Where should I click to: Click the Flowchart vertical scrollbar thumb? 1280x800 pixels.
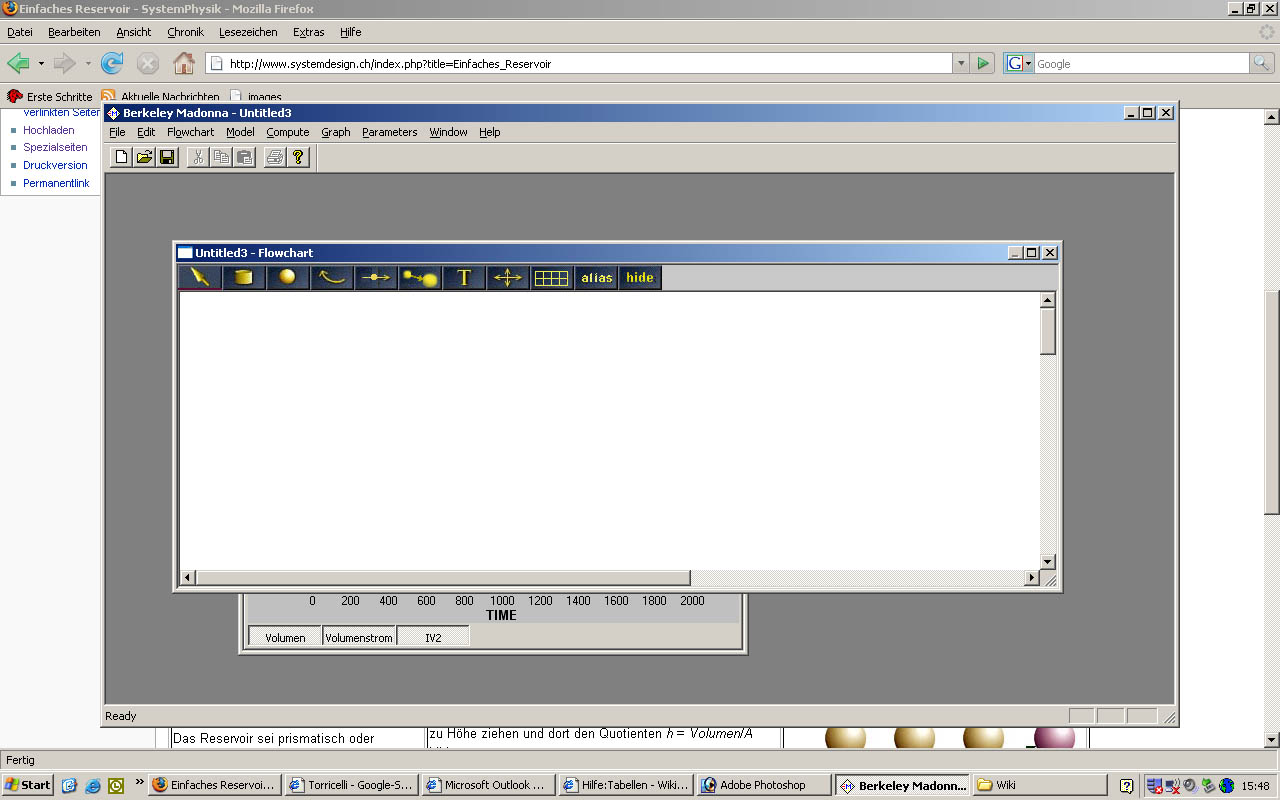pyautogui.click(x=1048, y=331)
